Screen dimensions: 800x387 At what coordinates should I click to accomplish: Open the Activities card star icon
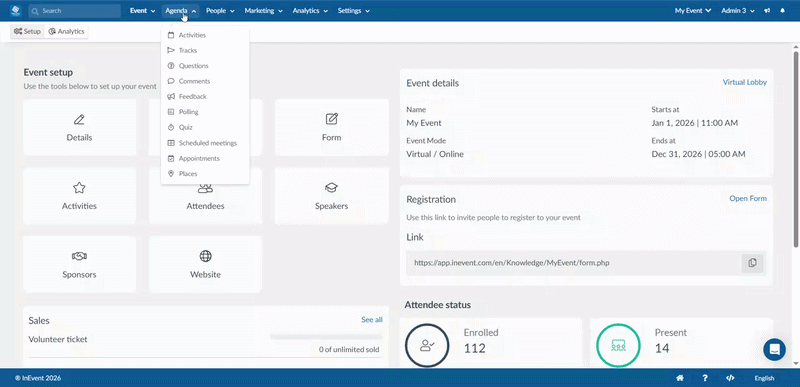click(x=79, y=188)
